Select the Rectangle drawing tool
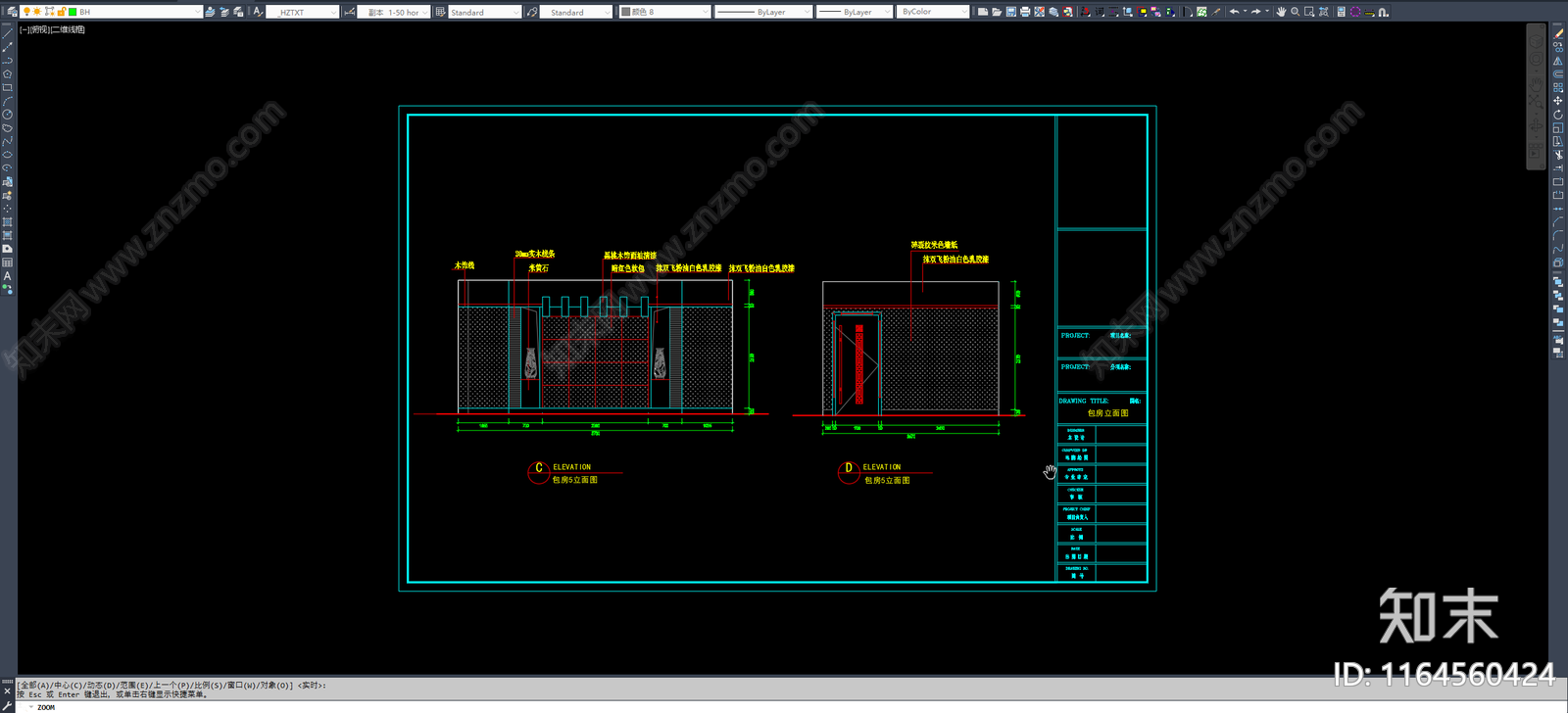Image resolution: width=1568 pixels, height=713 pixels. 8,87
